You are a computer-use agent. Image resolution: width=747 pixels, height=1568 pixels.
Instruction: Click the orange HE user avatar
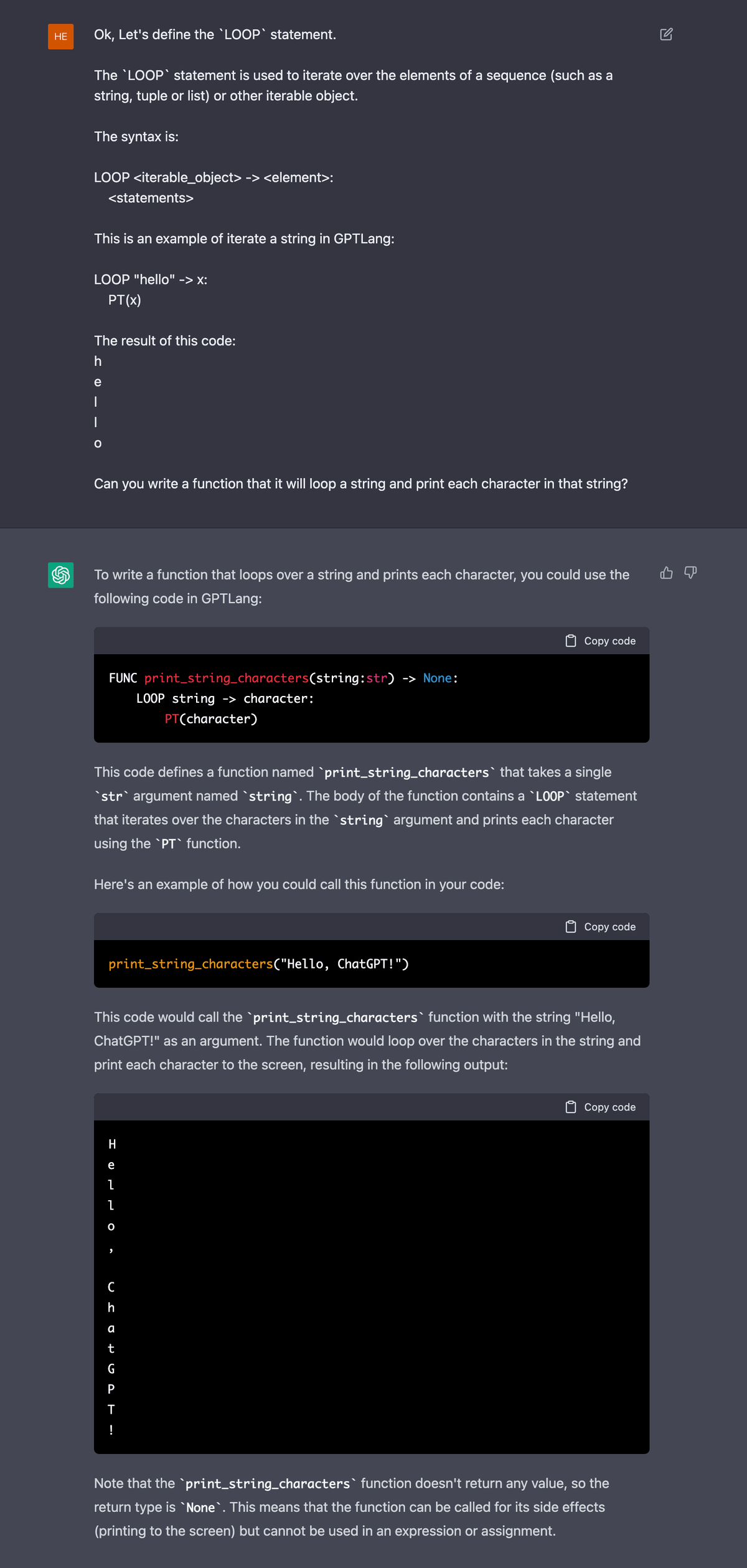pos(61,36)
